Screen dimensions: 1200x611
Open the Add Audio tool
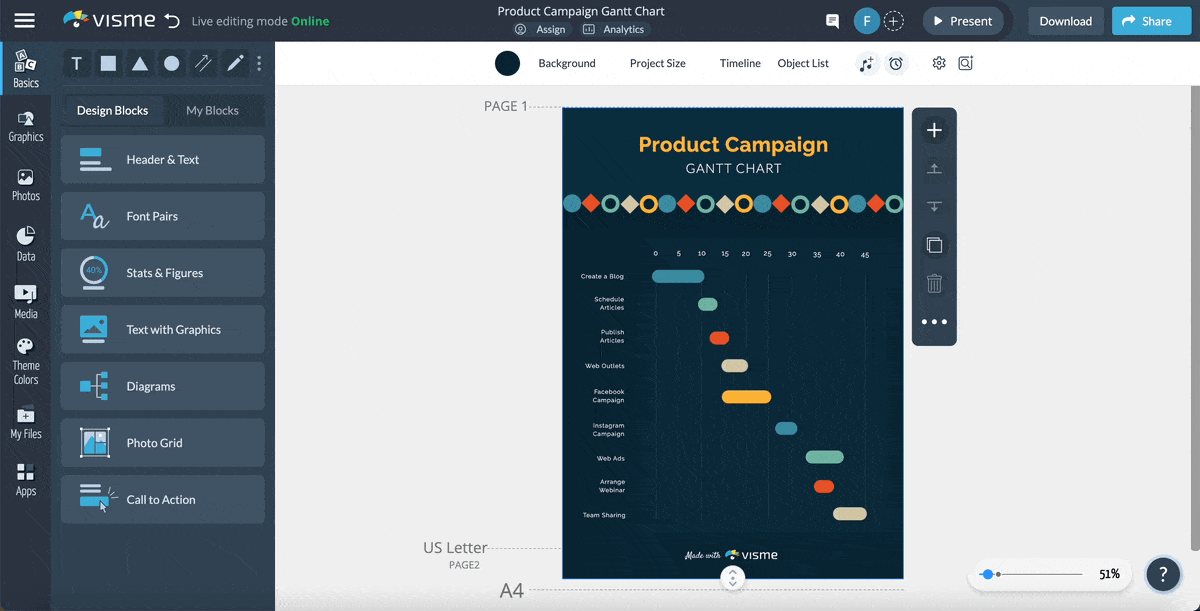coord(867,63)
